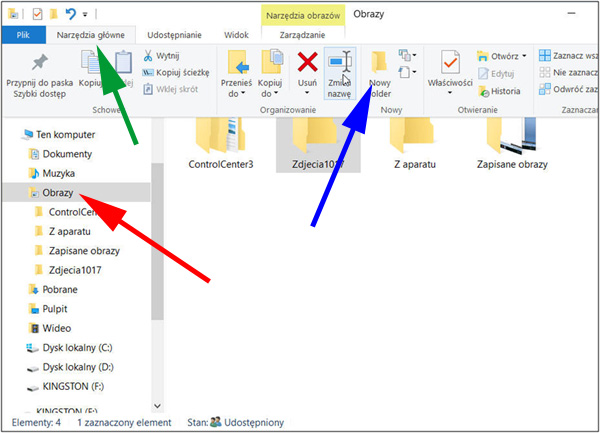Switch to Udostępnianie ribbon tab
This screenshot has width=600, height=433.
click(x=174, y=35)
